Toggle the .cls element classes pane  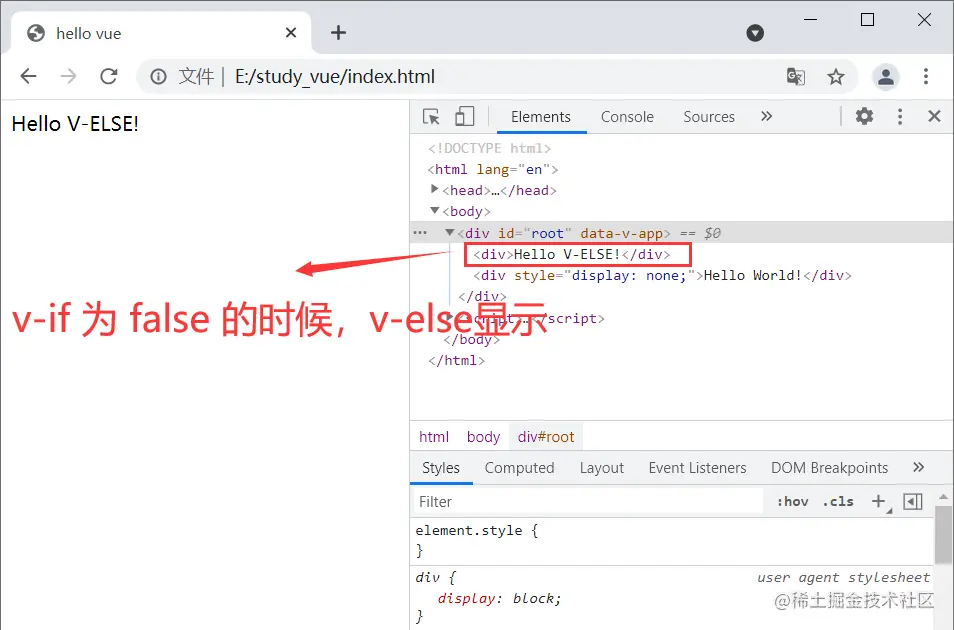click(x=838, y=501)
